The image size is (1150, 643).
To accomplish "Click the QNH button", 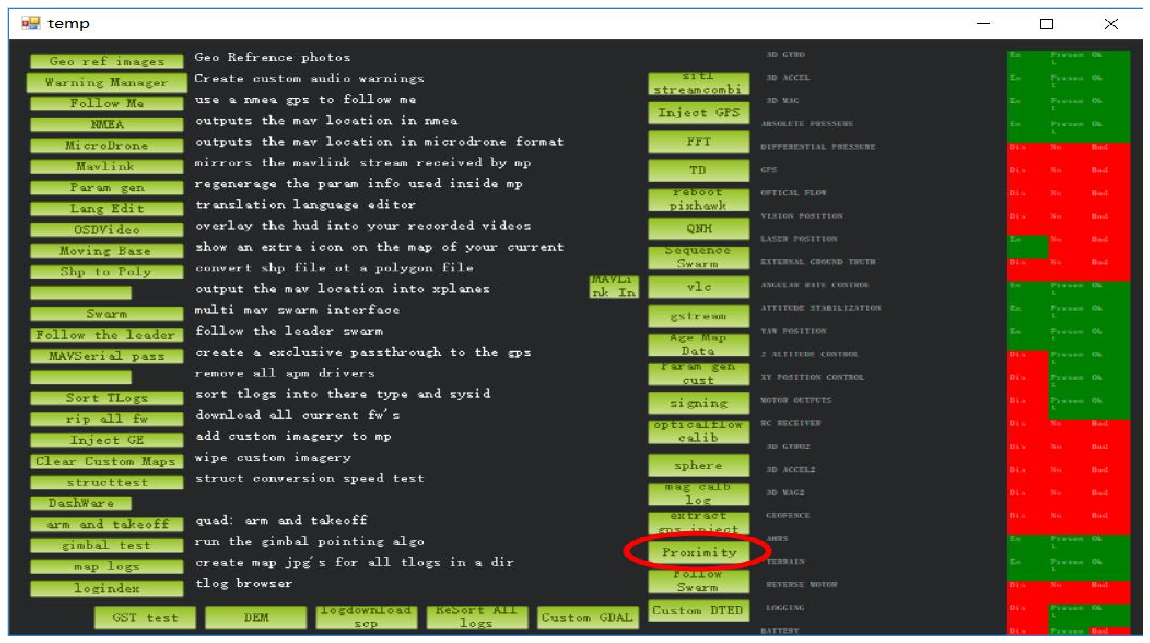I will [698, 228].
